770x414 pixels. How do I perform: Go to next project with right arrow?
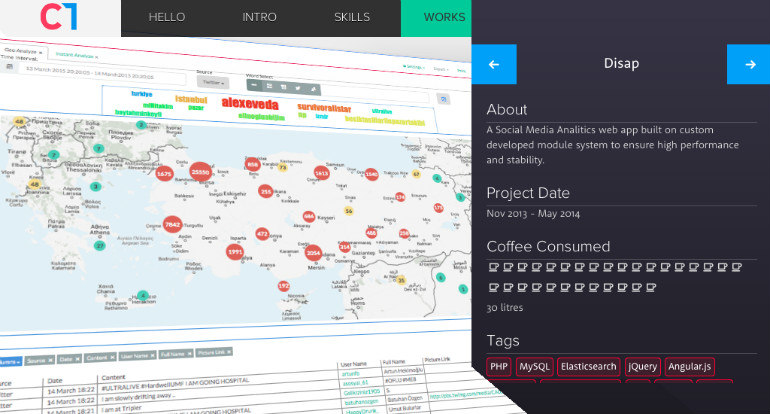749,64
